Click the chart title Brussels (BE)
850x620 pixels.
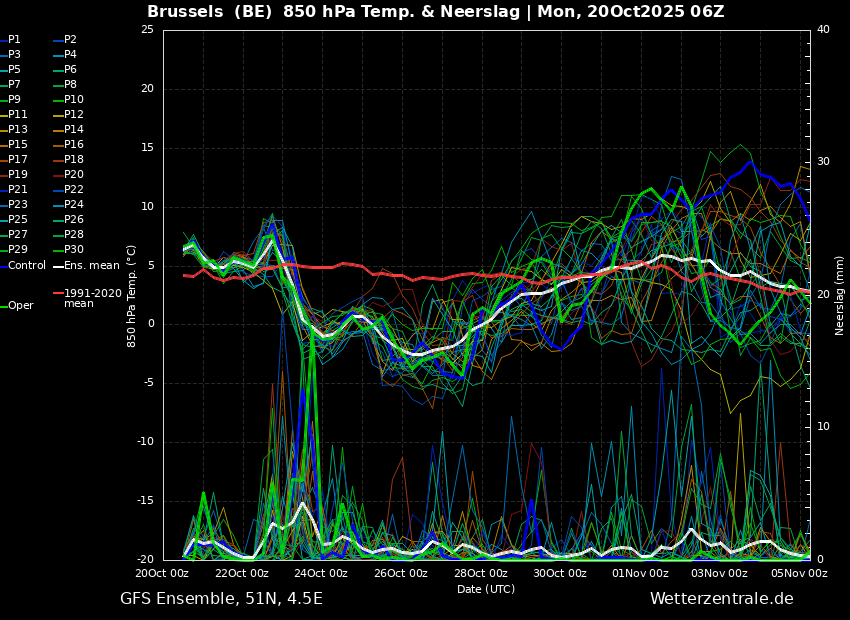(x=209, y=11)
